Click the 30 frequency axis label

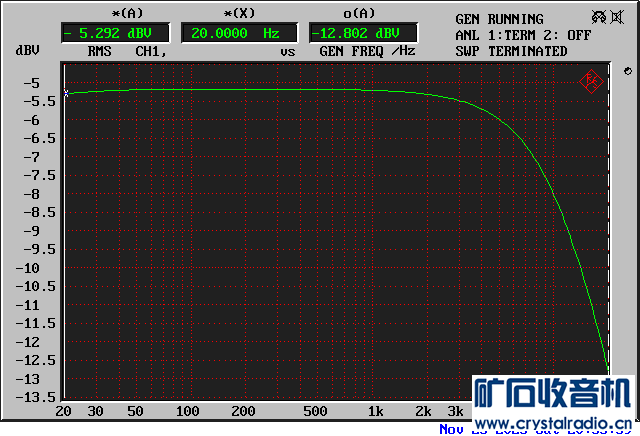pos(95,411)
